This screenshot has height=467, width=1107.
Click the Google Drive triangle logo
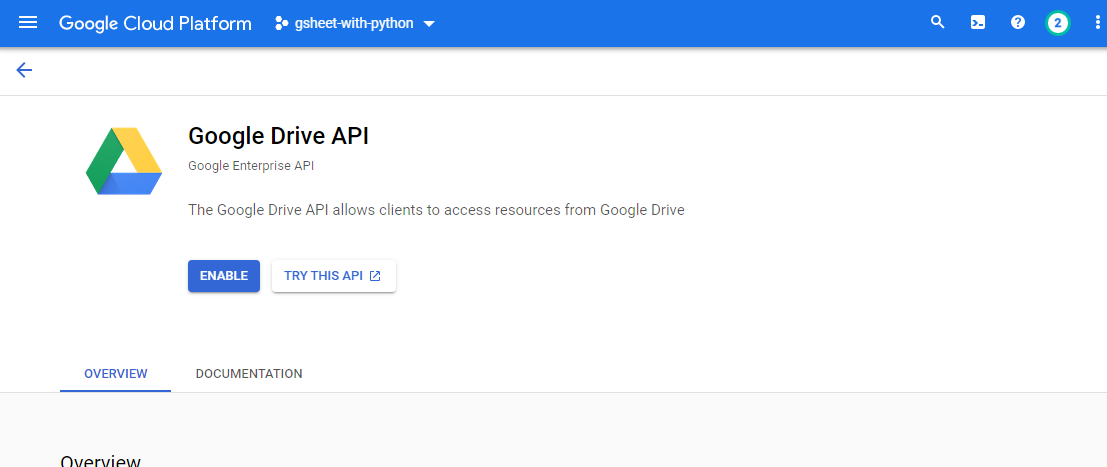coord(124,161)
